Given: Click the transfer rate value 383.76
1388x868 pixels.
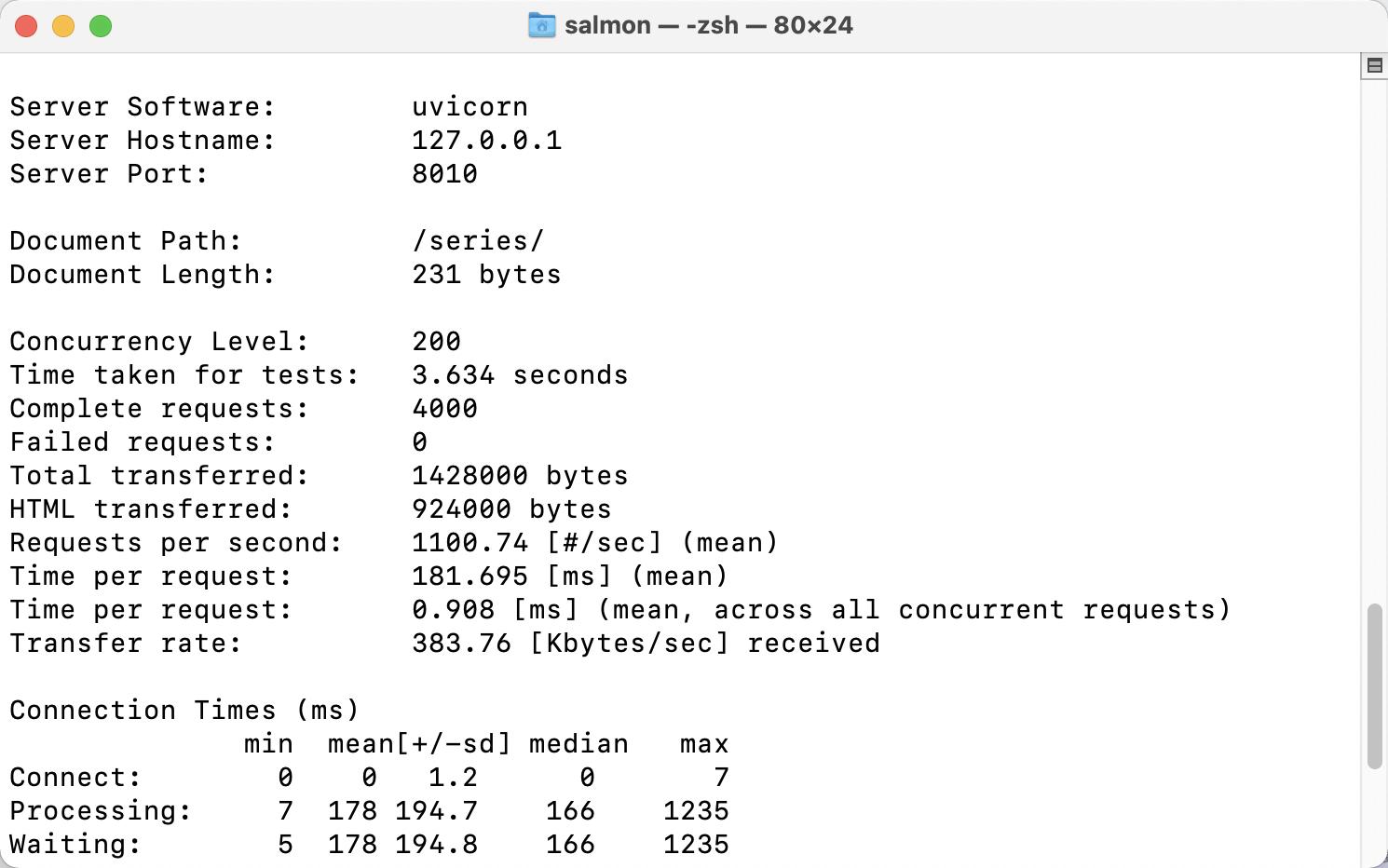Looking at the screenshot, I should [461, 644].
